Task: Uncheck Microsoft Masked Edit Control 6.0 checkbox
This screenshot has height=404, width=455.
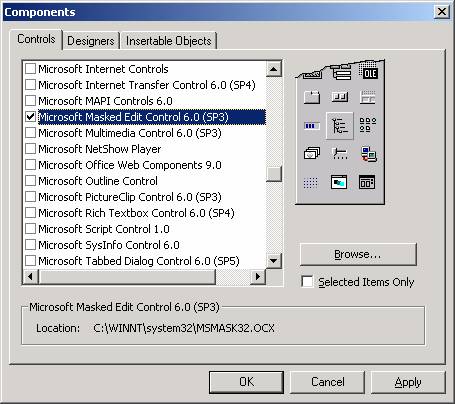Action: (30, 117)
